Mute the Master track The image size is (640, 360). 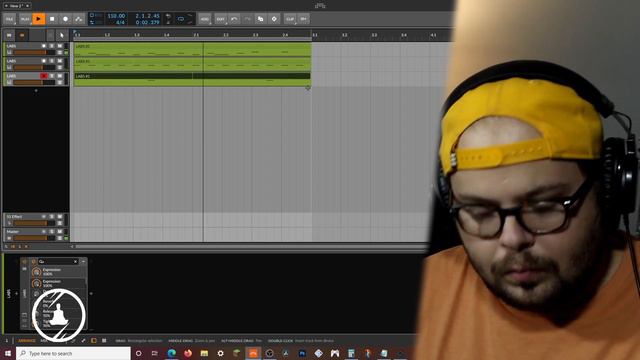pyautogui.click(x=60, y=231)
